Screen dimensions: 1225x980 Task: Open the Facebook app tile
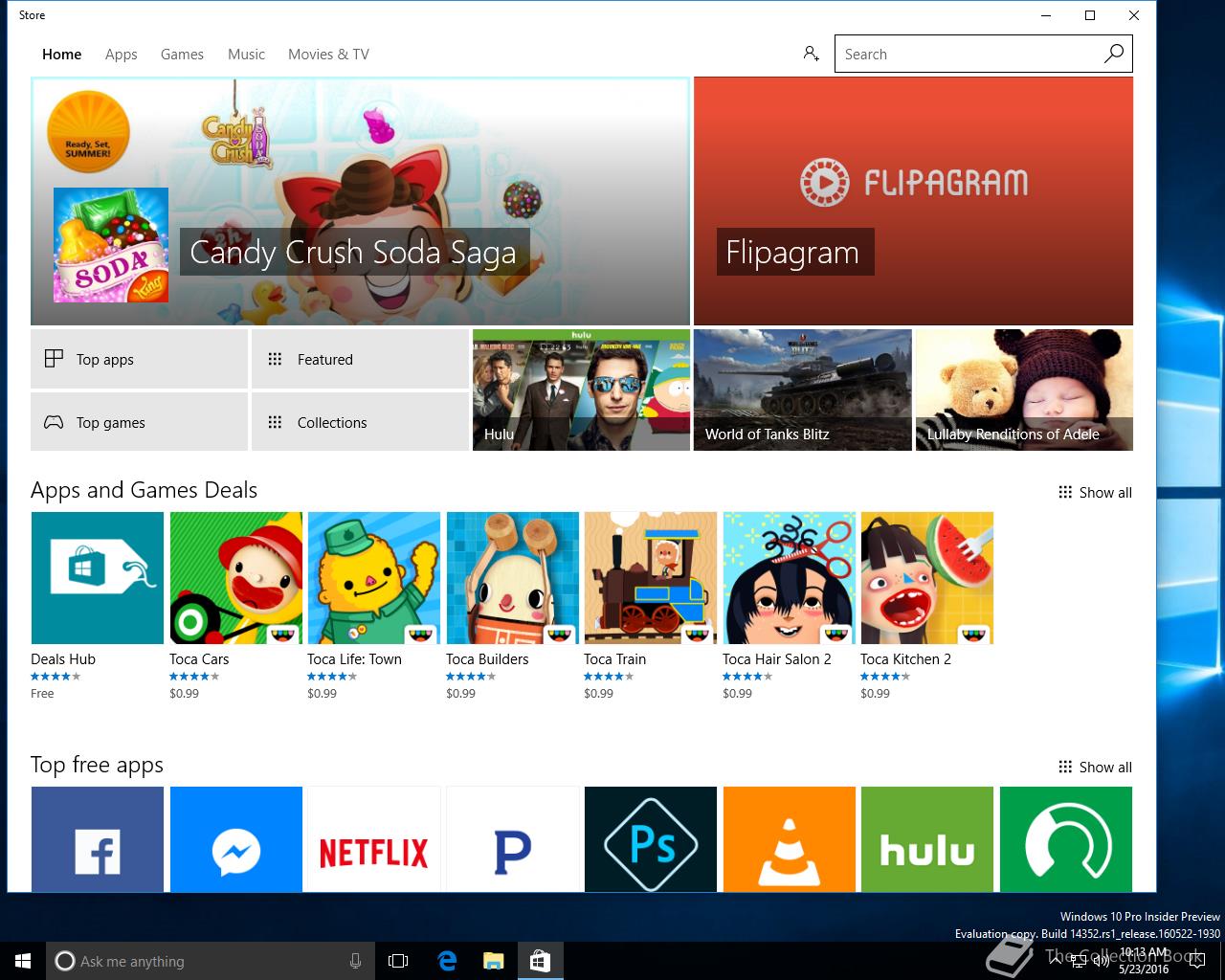pos(98,839)
